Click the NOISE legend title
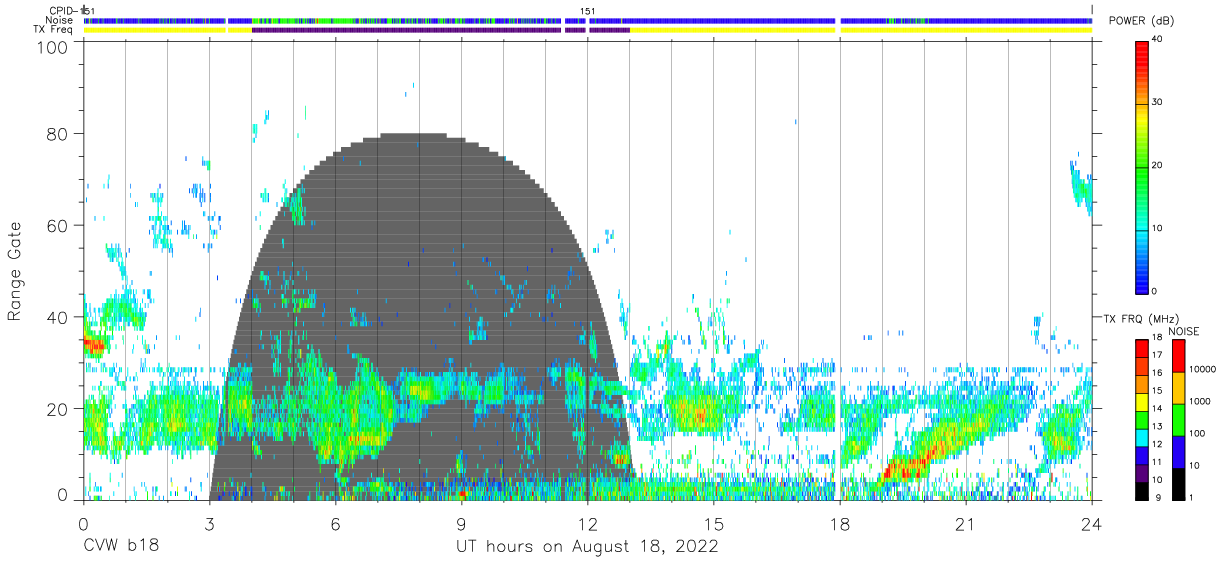Image resolution: width=1228 pixels, height=567 pixels. click(1183, 331)
